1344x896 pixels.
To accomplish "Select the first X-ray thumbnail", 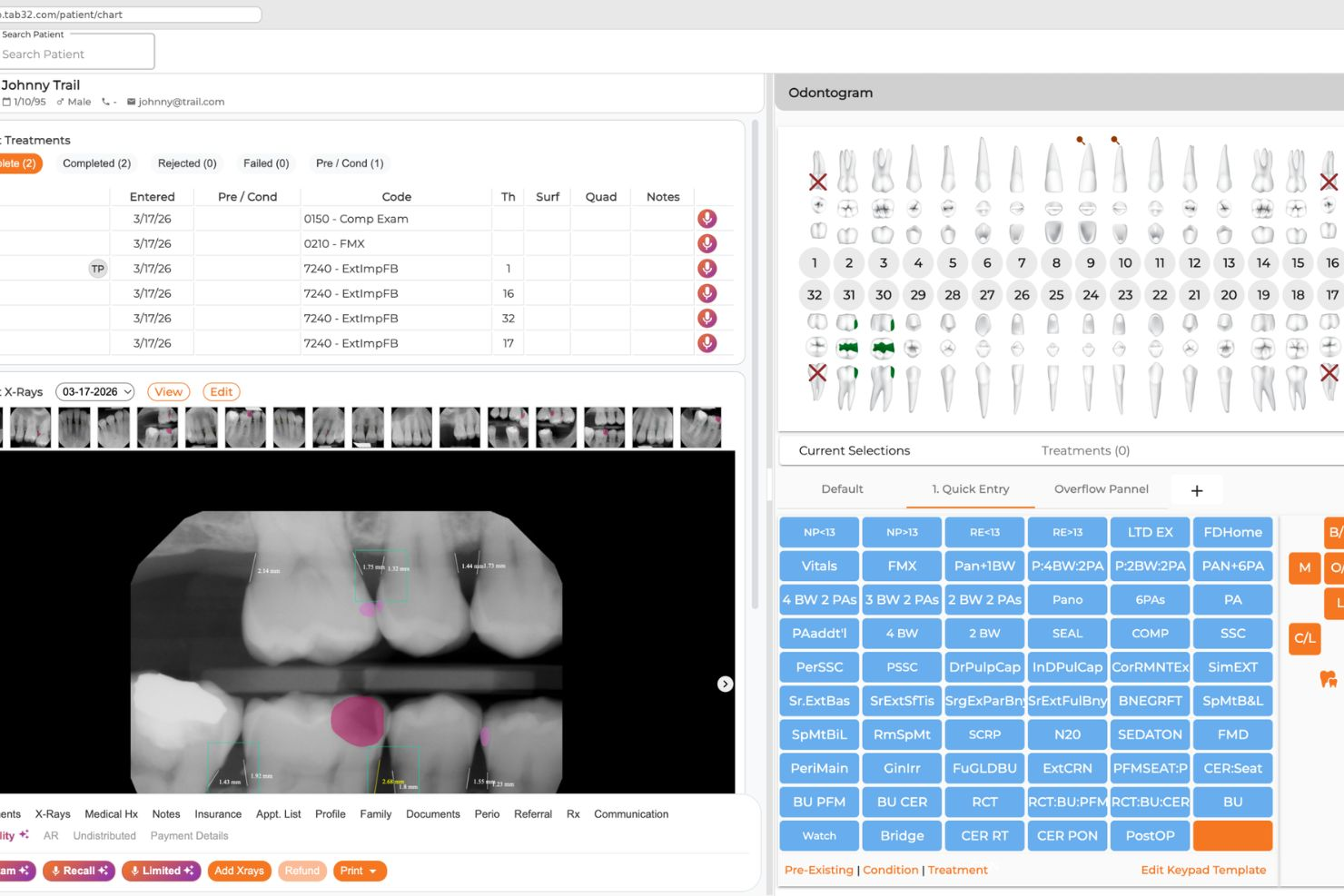I will pyautogui.click(x=30, y=428).
